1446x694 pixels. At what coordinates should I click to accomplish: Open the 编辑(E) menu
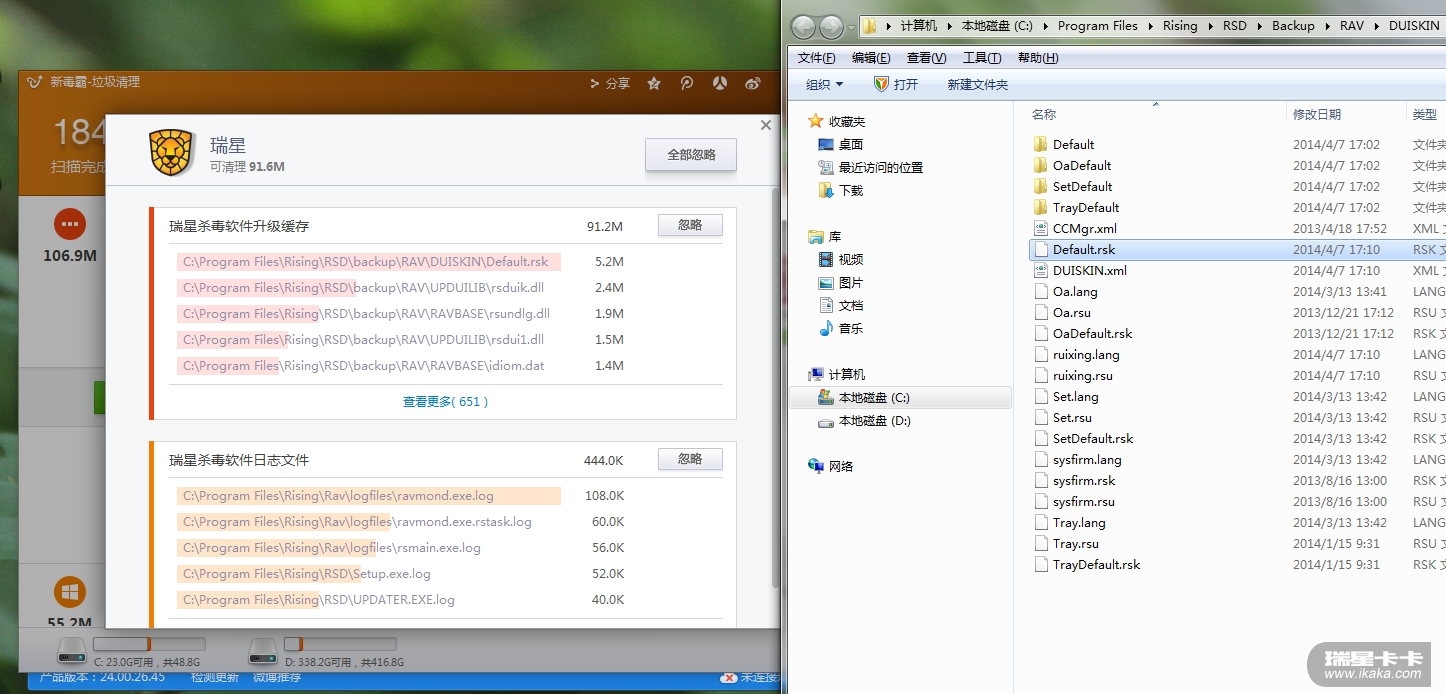point(871,58)
